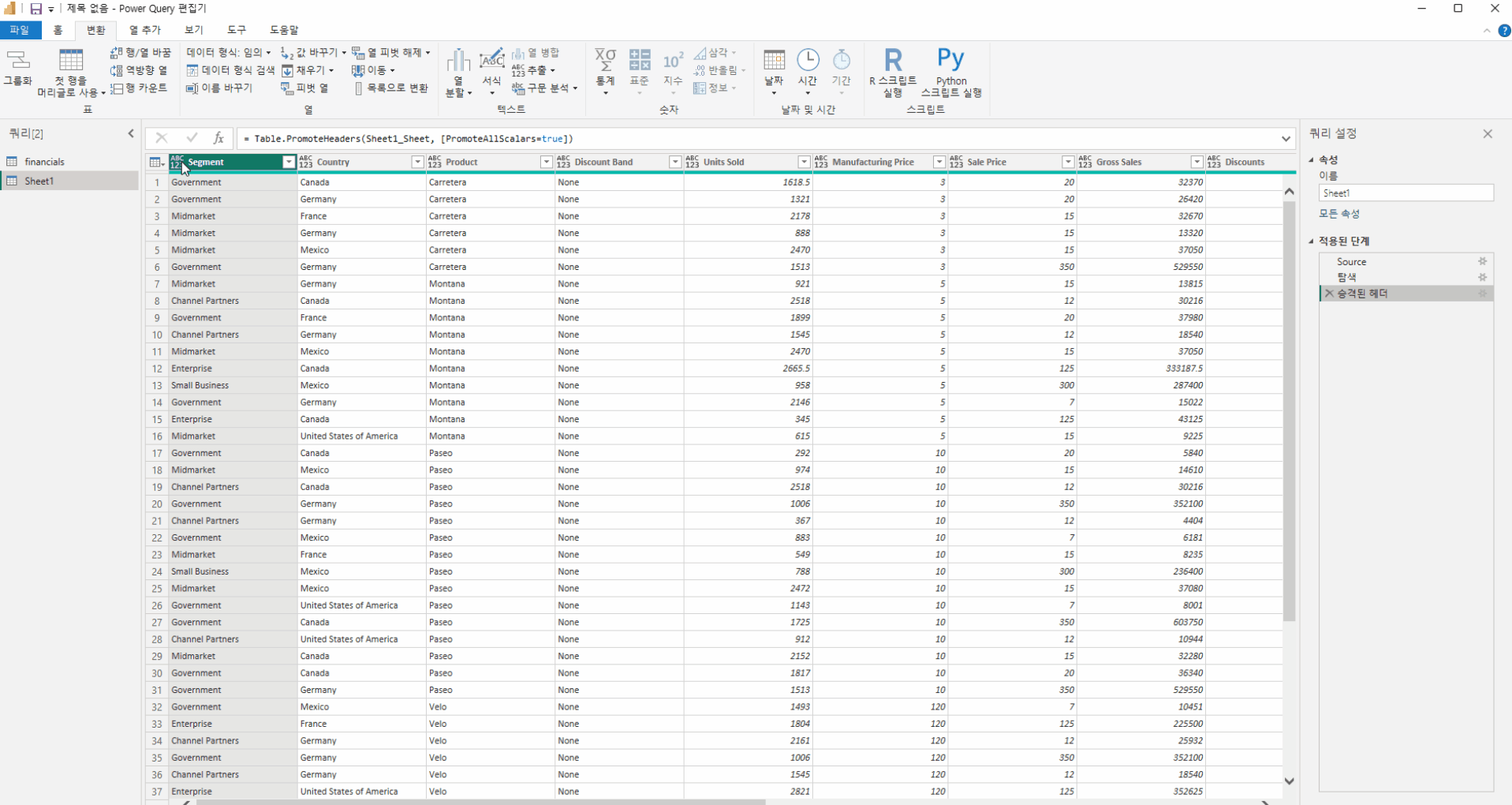The image size is (1512, 805).
Task: Open Sale Price column filter dropdown
Action: click(x=1068, y=163)
